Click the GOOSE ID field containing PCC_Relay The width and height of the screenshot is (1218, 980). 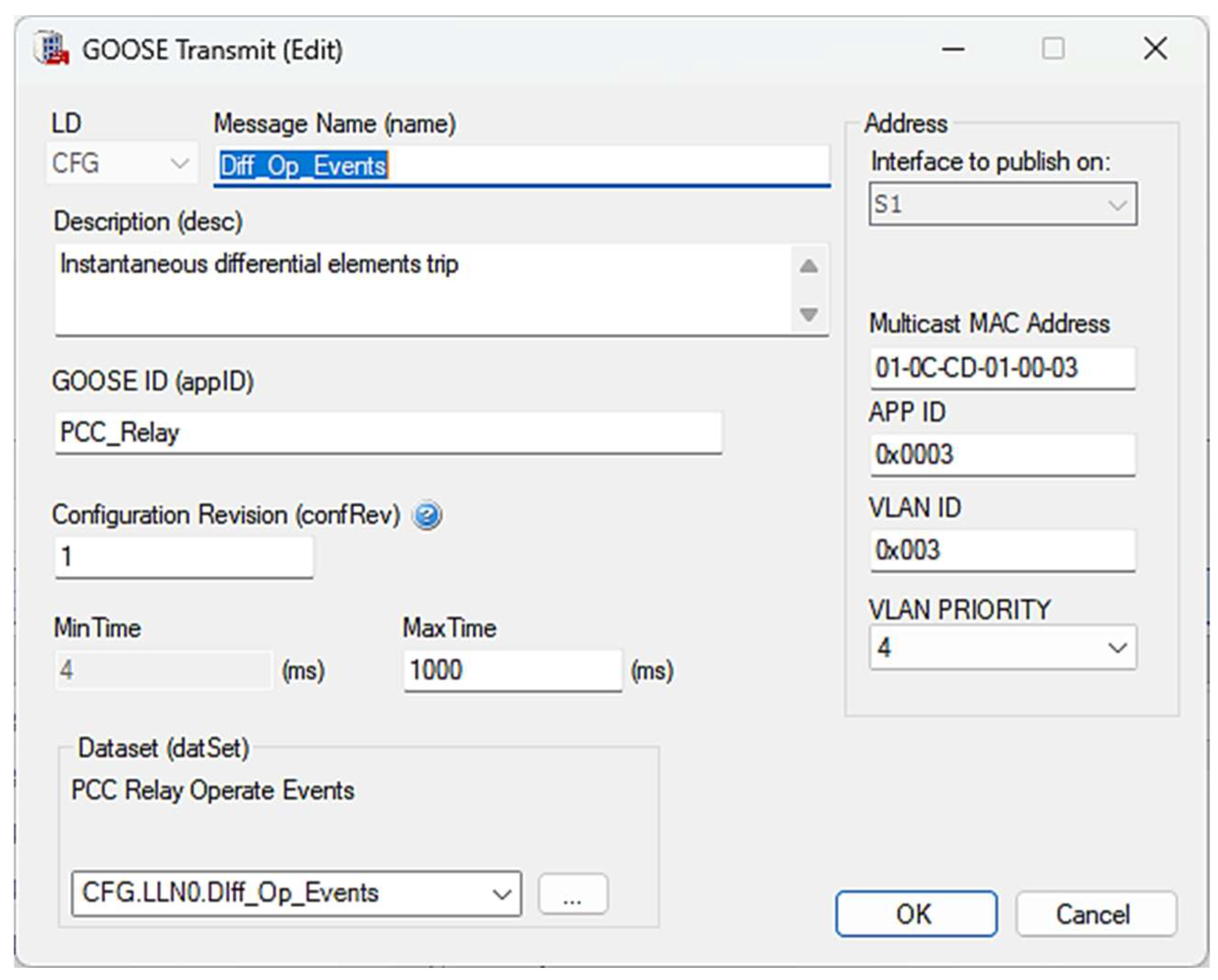click(387, 433)
